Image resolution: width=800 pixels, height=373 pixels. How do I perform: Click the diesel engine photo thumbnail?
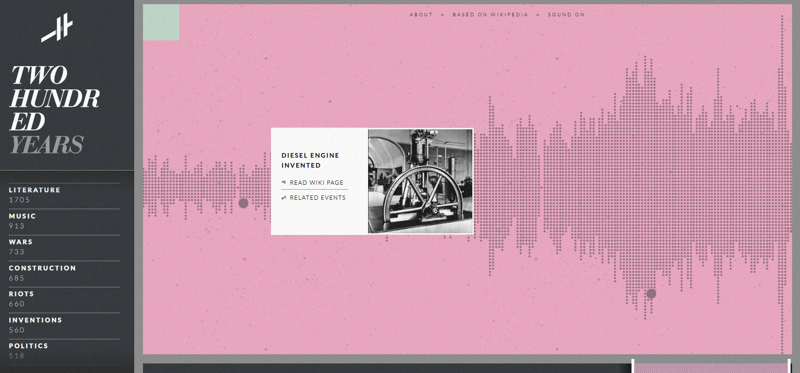click(x=420, y=181)
